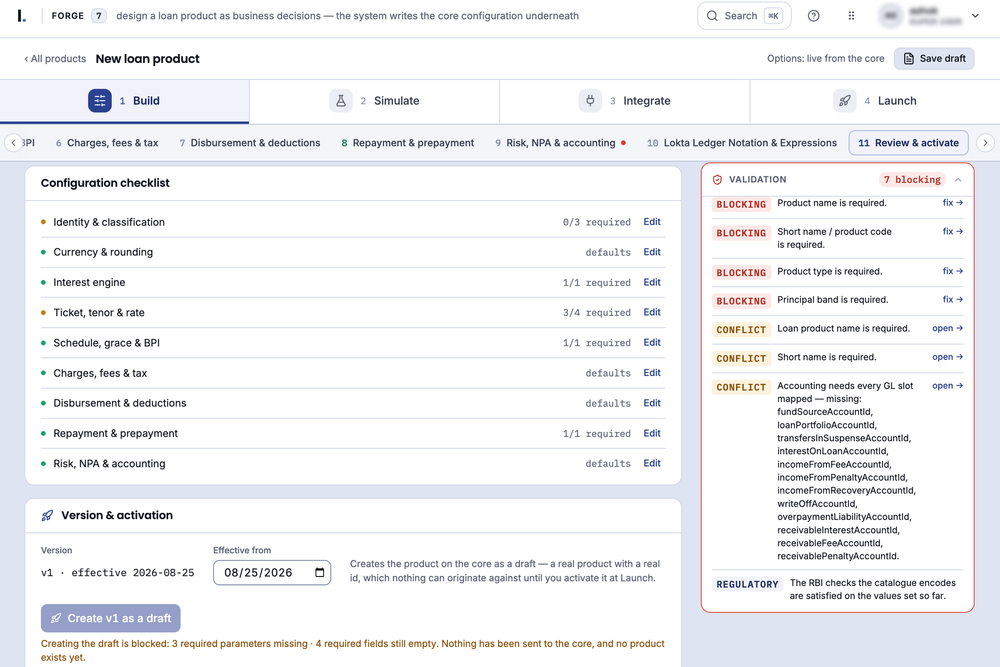1000x667 pixels.
Task: Fix 'Product type is required' issue
Action: click(953, 271)
